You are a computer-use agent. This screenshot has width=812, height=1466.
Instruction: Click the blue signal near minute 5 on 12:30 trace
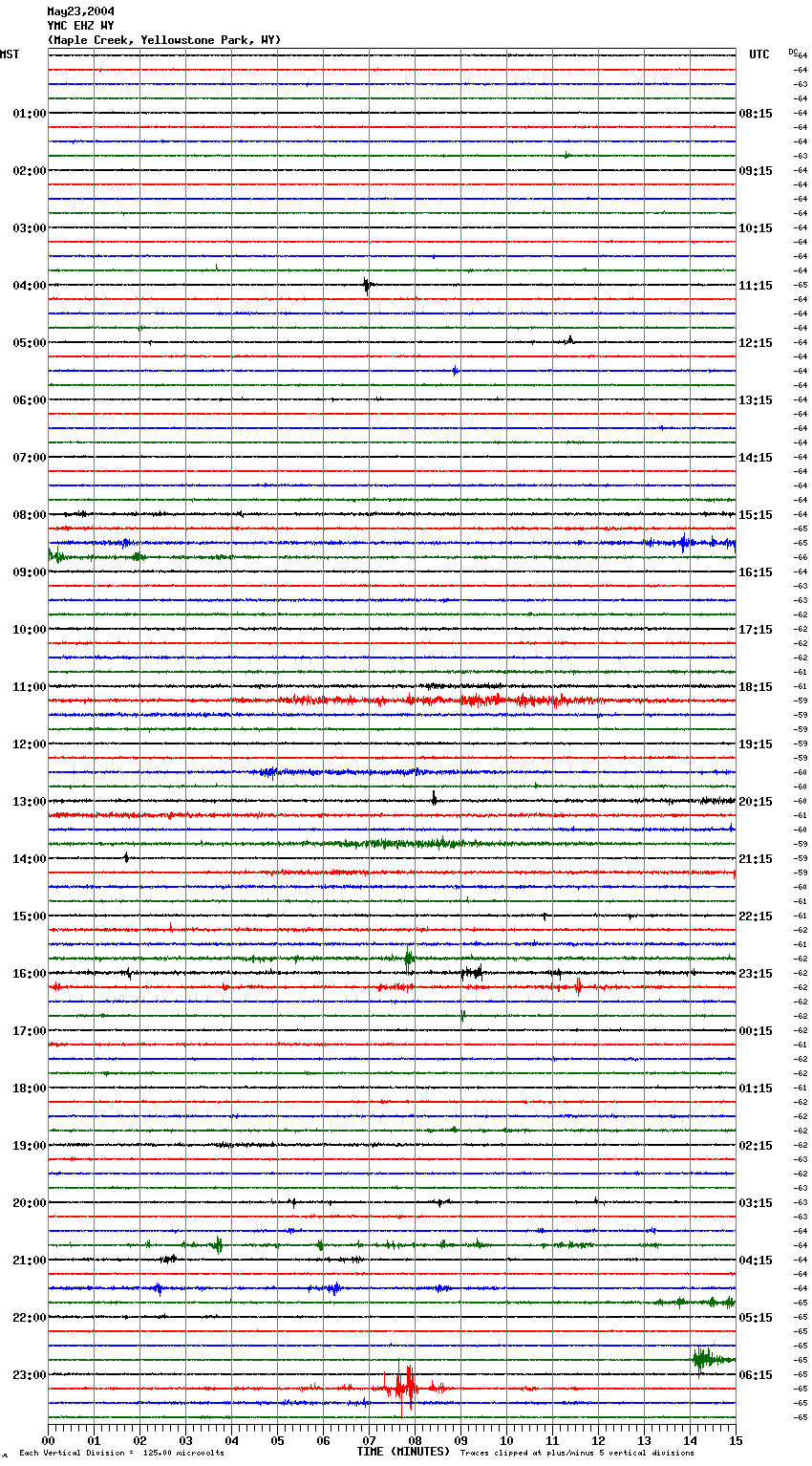pos(269,772)
